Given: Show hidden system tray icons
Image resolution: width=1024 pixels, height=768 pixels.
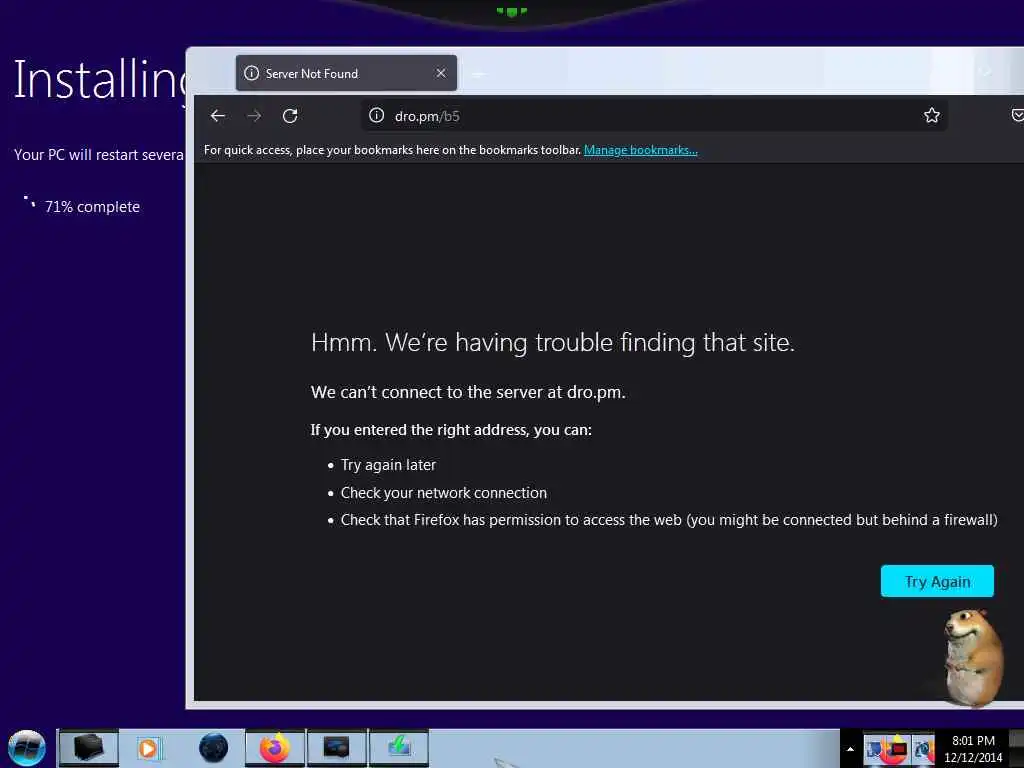Looking at the screenshot, I should pos(850,749).
